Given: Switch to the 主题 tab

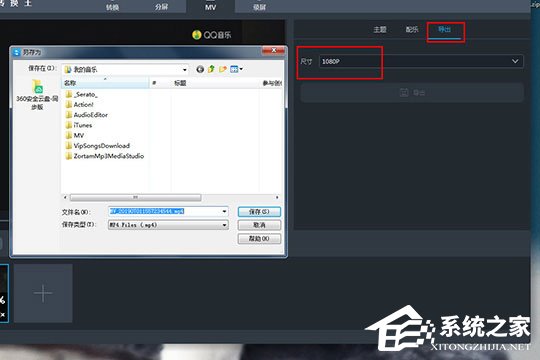Looking at the screenshot, I should coord(380,30).
